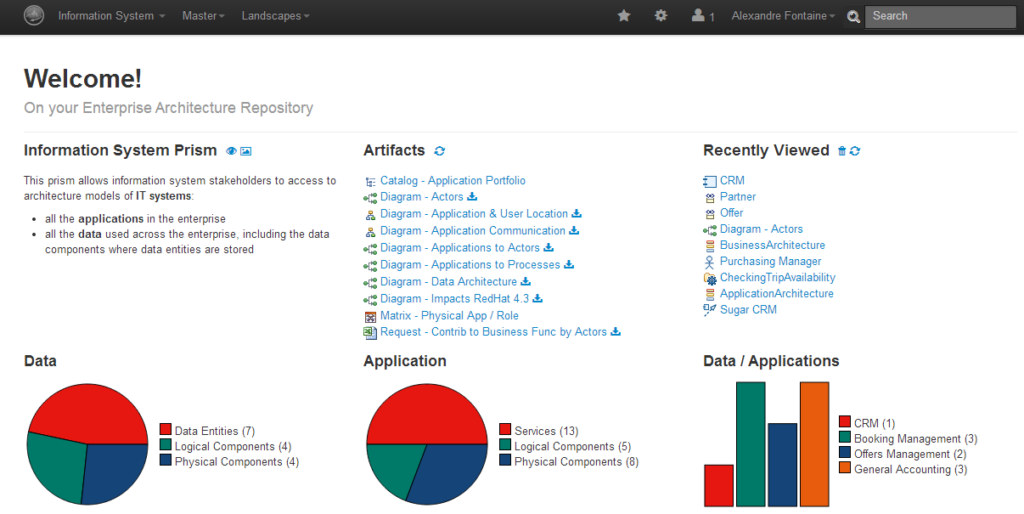1024x514 pixels.
Task: Expand the Landscapes dropdown menu
Action: pyautogui.click(x=275, y=16)
